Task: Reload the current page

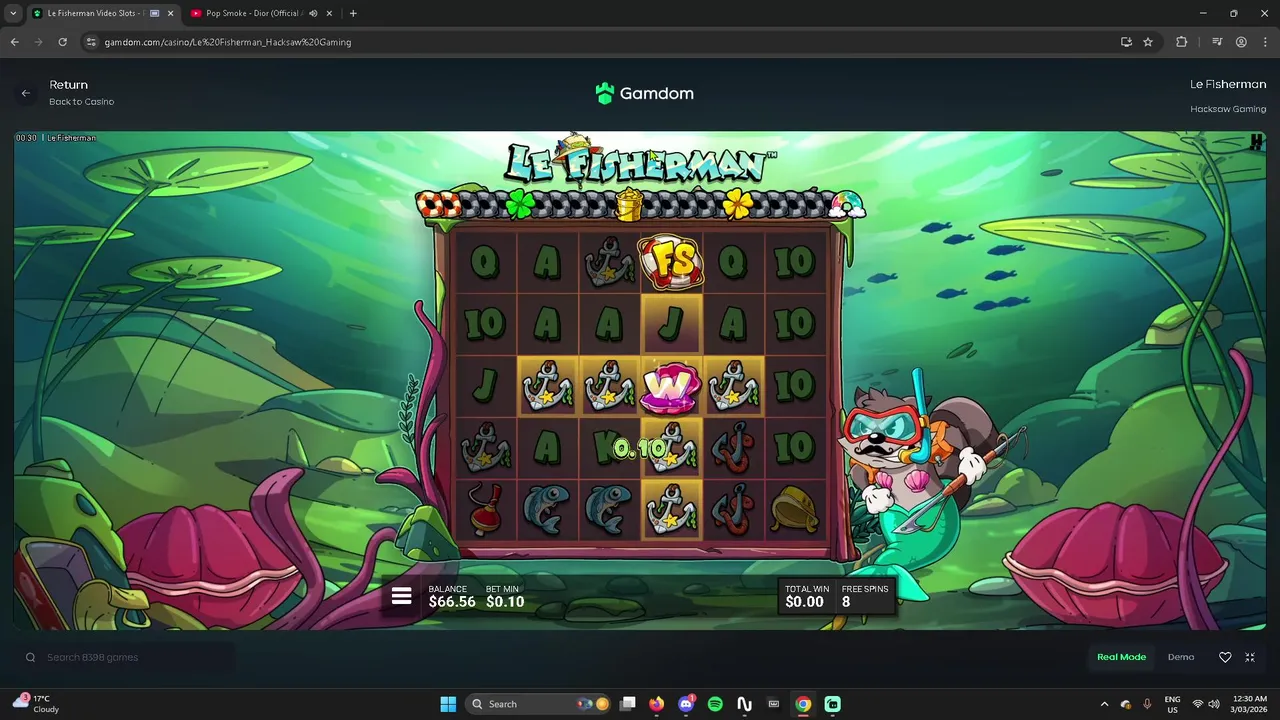Action: point(62,42)
